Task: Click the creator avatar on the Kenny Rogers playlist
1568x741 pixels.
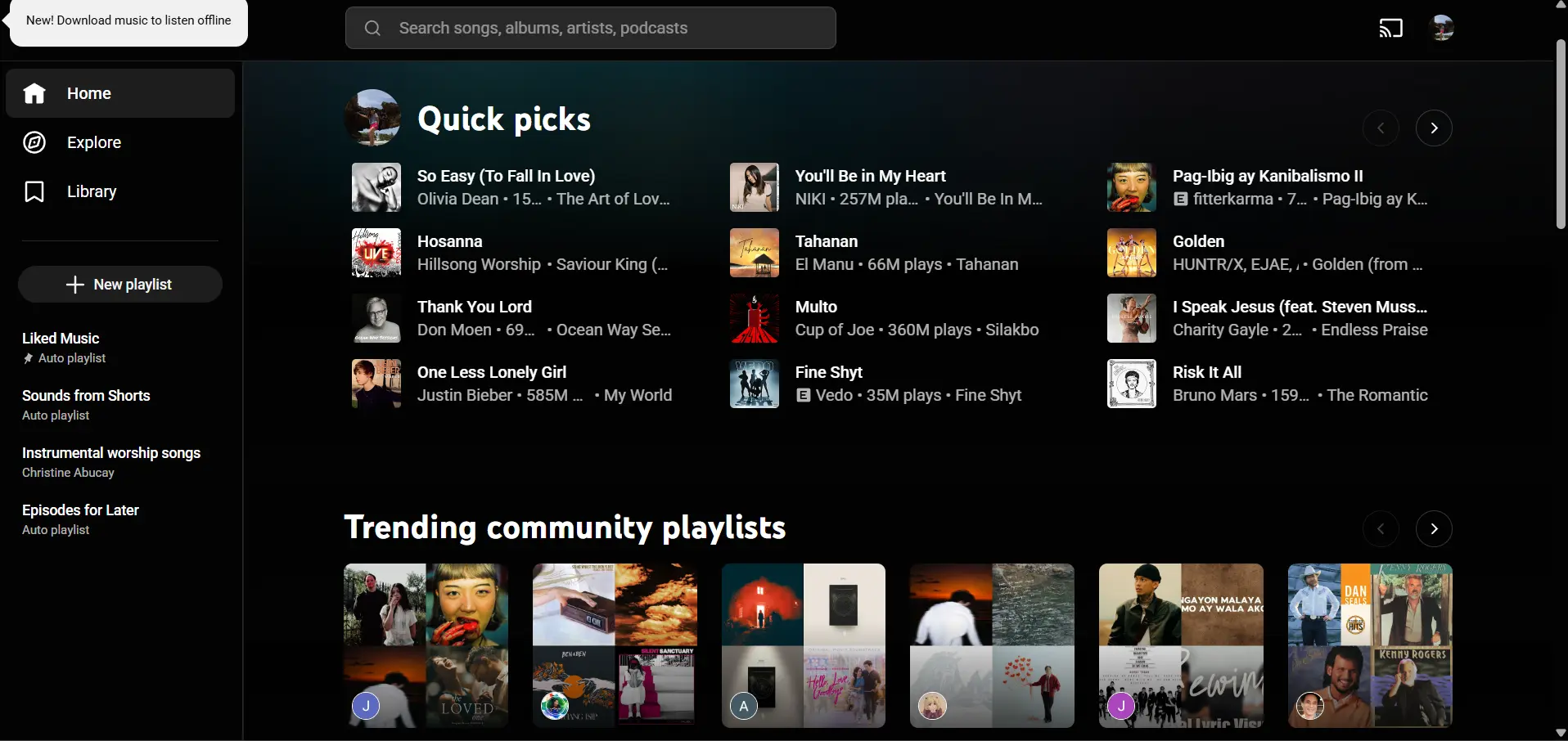Action: [1310, 706]
